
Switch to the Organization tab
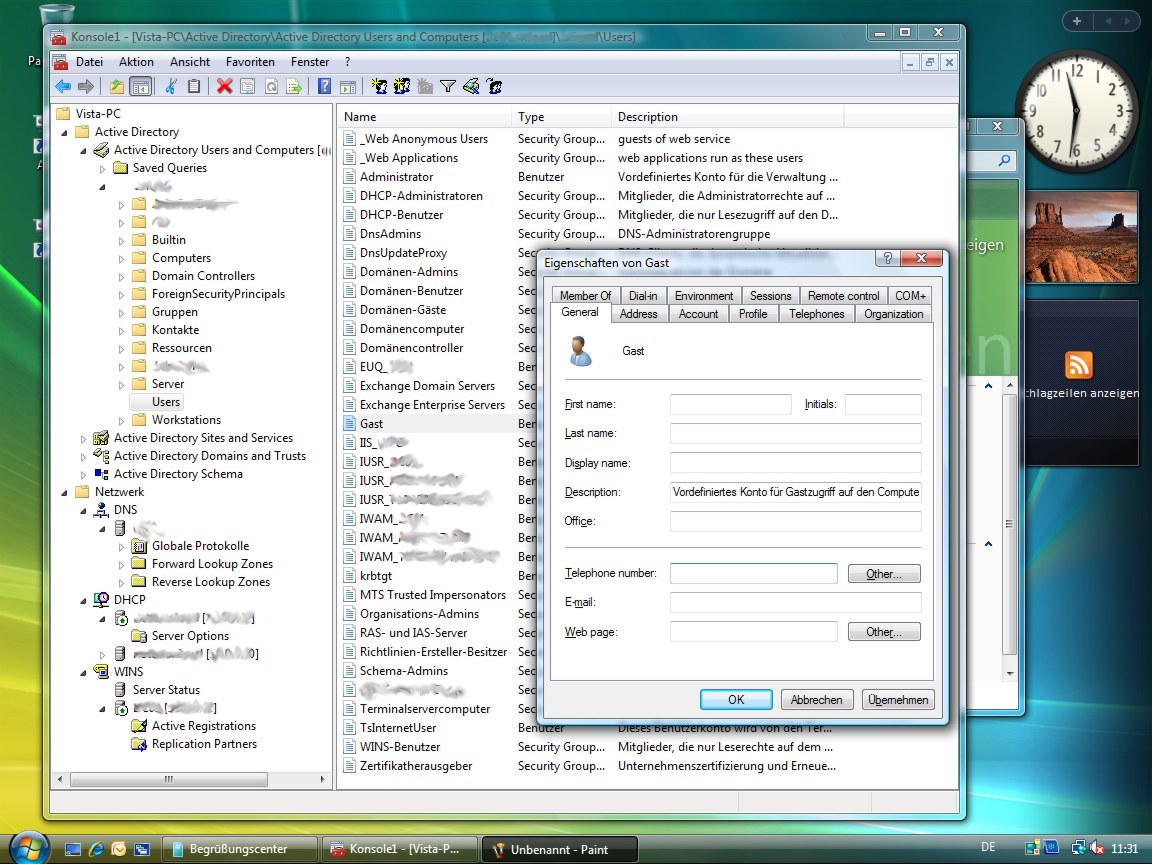(x=893, y=314)
